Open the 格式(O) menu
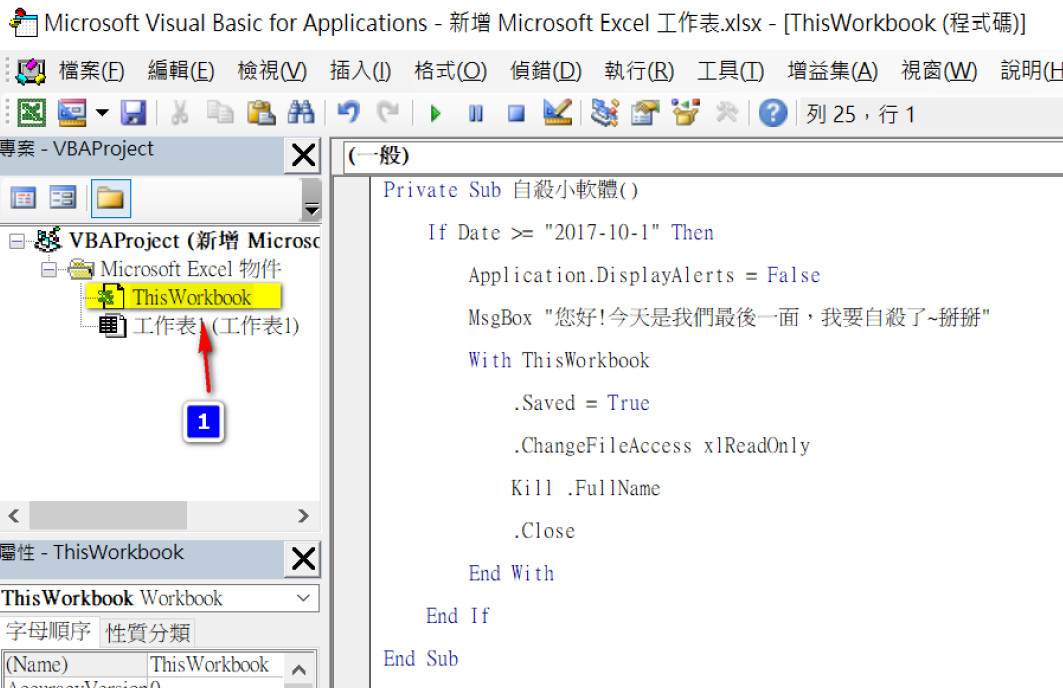1063x688 pixels. point(451,70)
